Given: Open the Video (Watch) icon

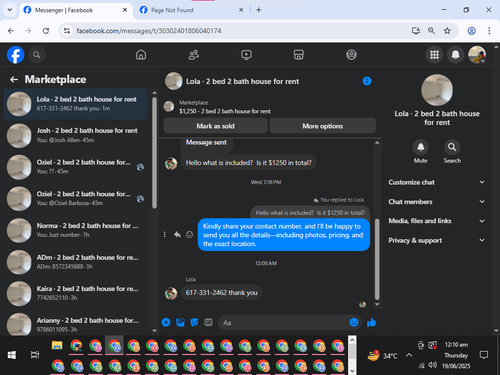Looking at the screenshot, I should point(246,55).
